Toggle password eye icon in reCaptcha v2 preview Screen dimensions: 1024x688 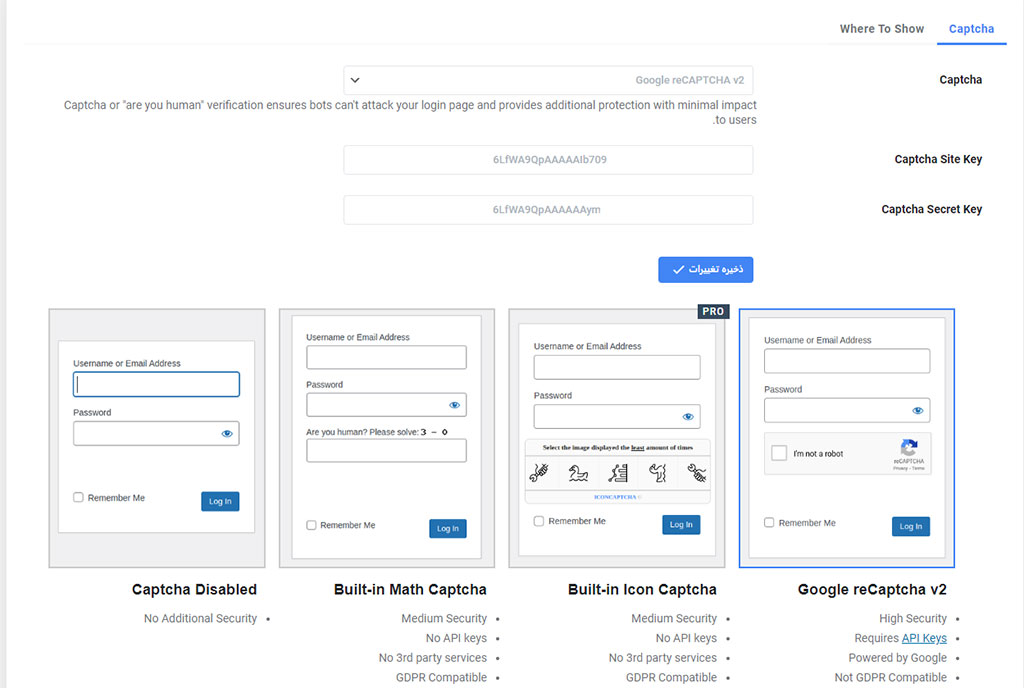(918, 411)
